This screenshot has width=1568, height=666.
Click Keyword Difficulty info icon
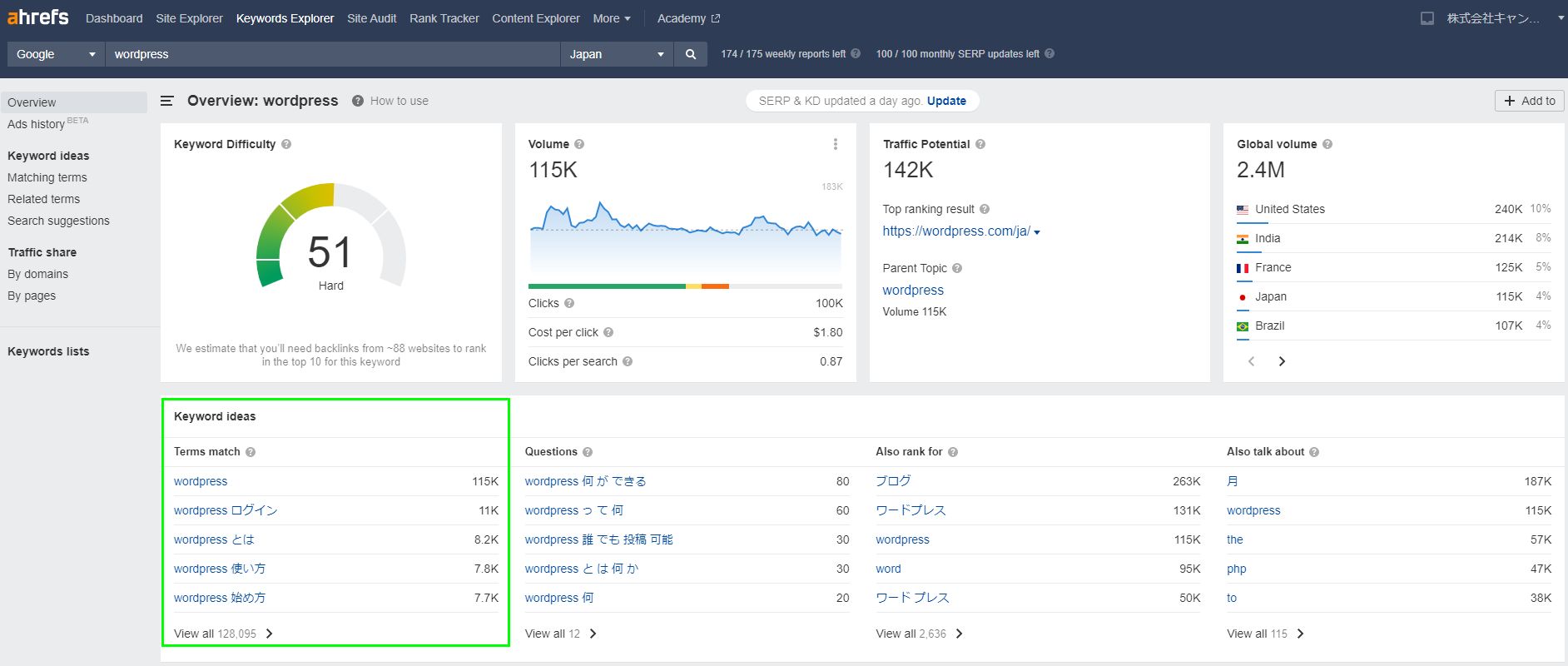click(286, 144)
